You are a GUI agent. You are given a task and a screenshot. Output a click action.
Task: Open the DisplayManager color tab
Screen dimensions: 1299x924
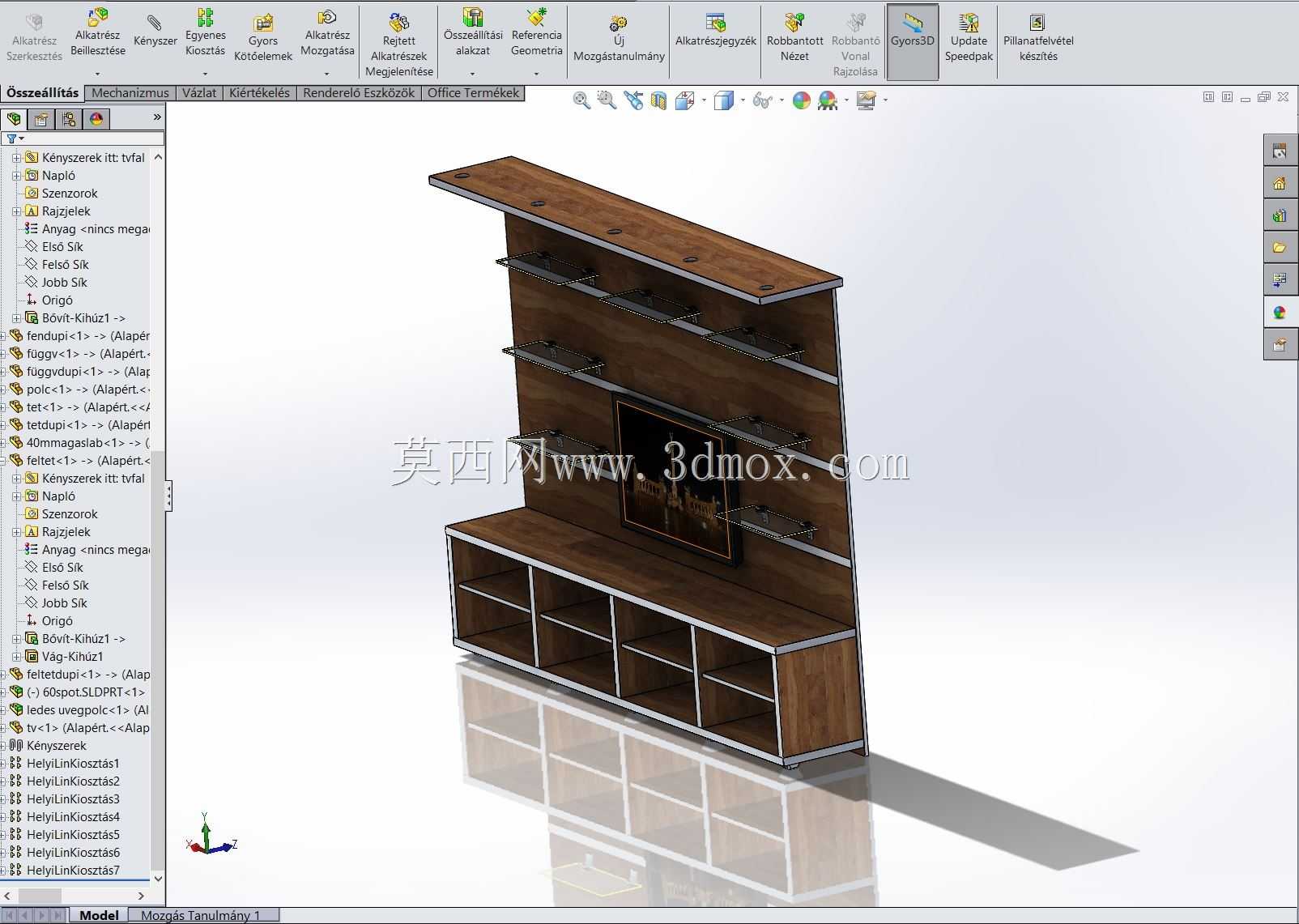point(96,120)
